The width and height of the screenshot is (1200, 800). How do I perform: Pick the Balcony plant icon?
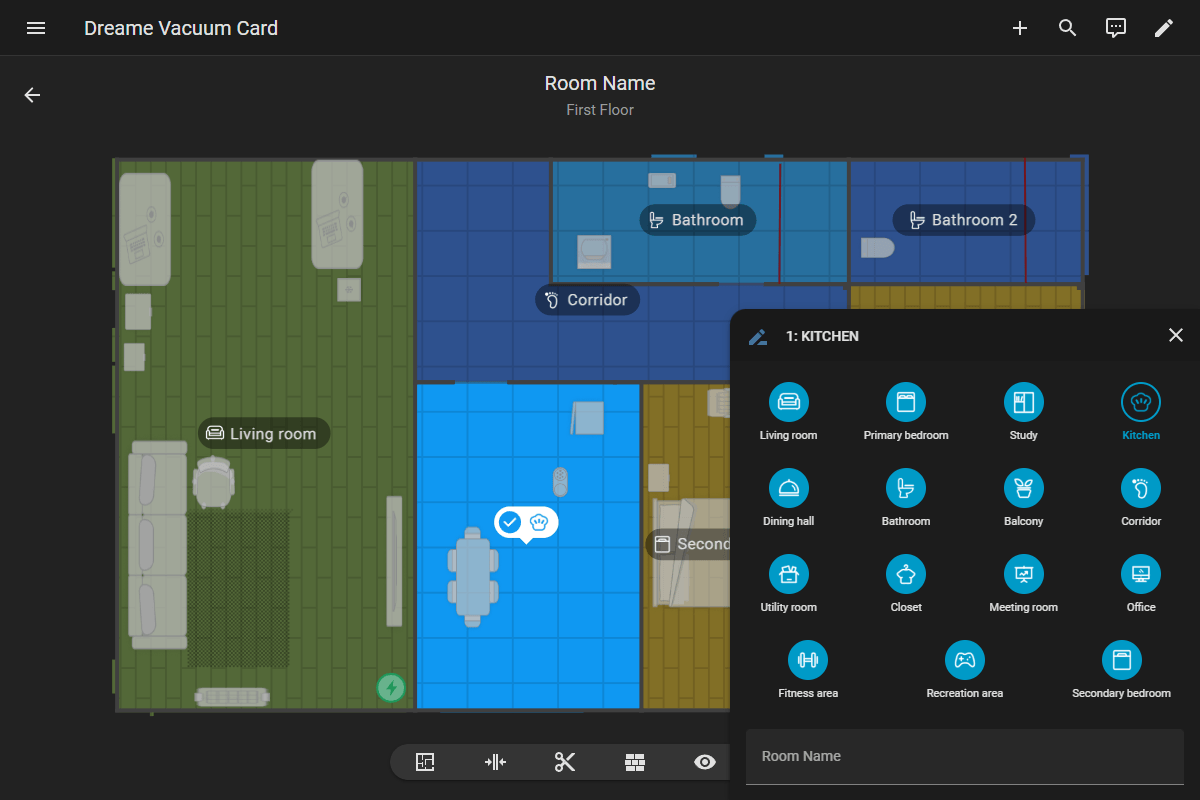click(1023, 488)
